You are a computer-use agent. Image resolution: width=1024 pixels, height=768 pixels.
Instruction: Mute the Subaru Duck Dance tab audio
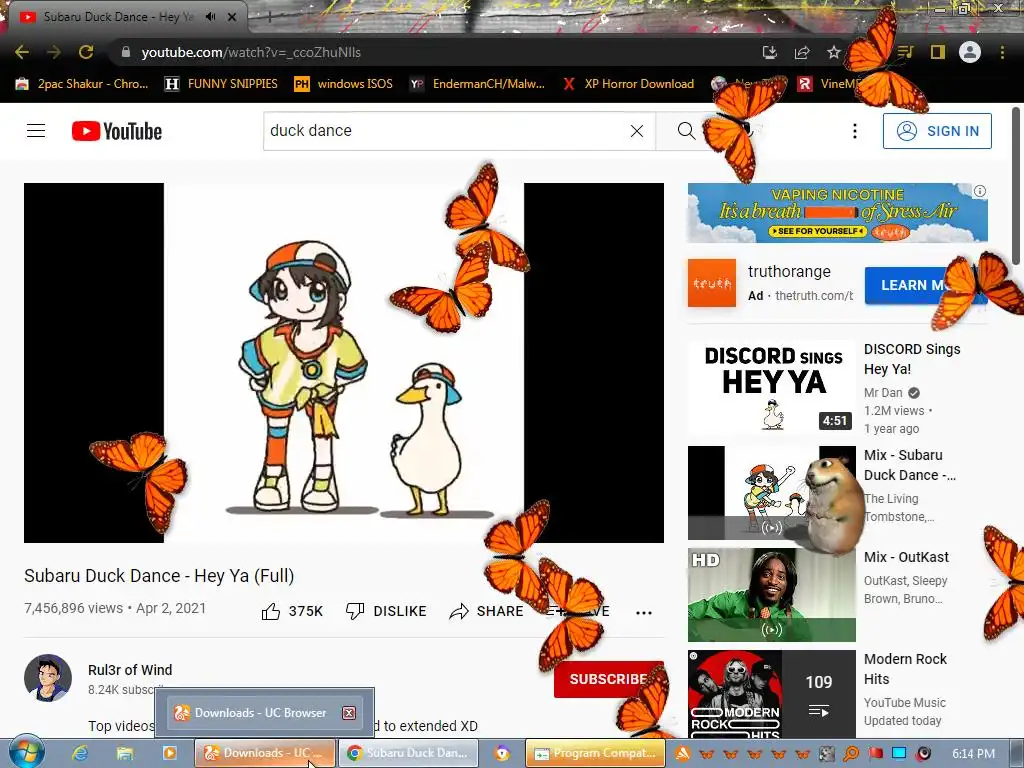[210, 17]
